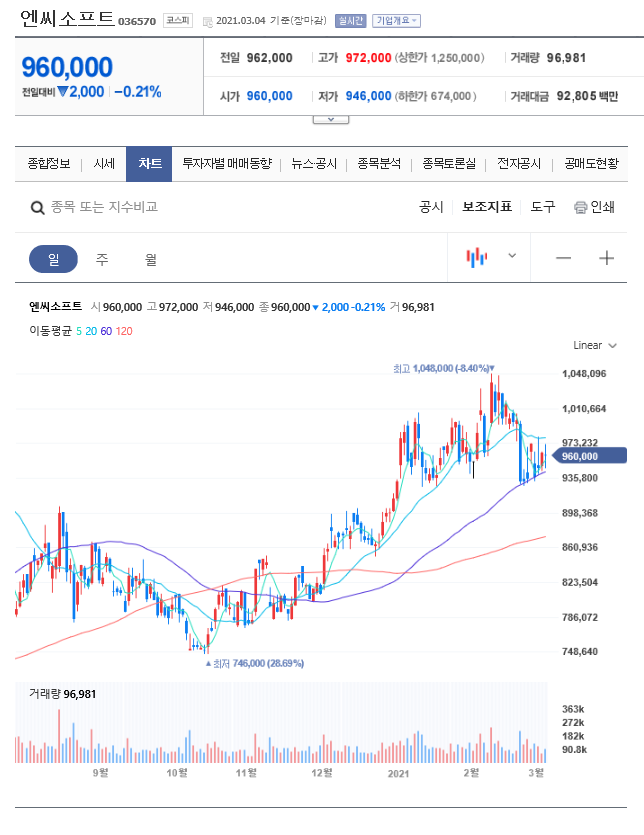Zoom in chart with plus icon
644x835 pixels.
point(606,258)
